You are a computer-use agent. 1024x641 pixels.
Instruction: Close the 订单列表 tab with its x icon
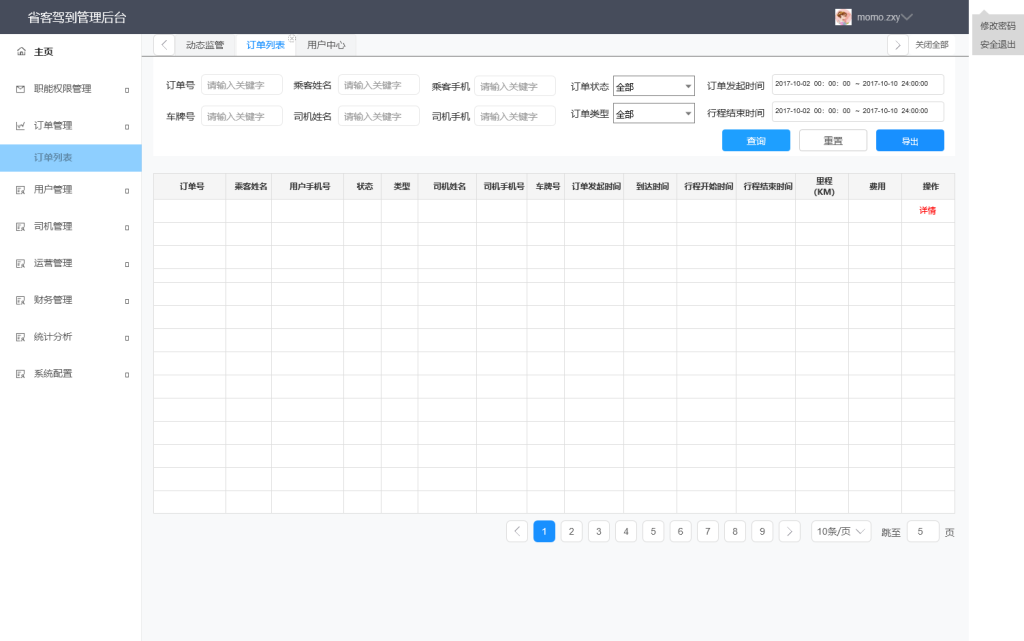[292, 38]
